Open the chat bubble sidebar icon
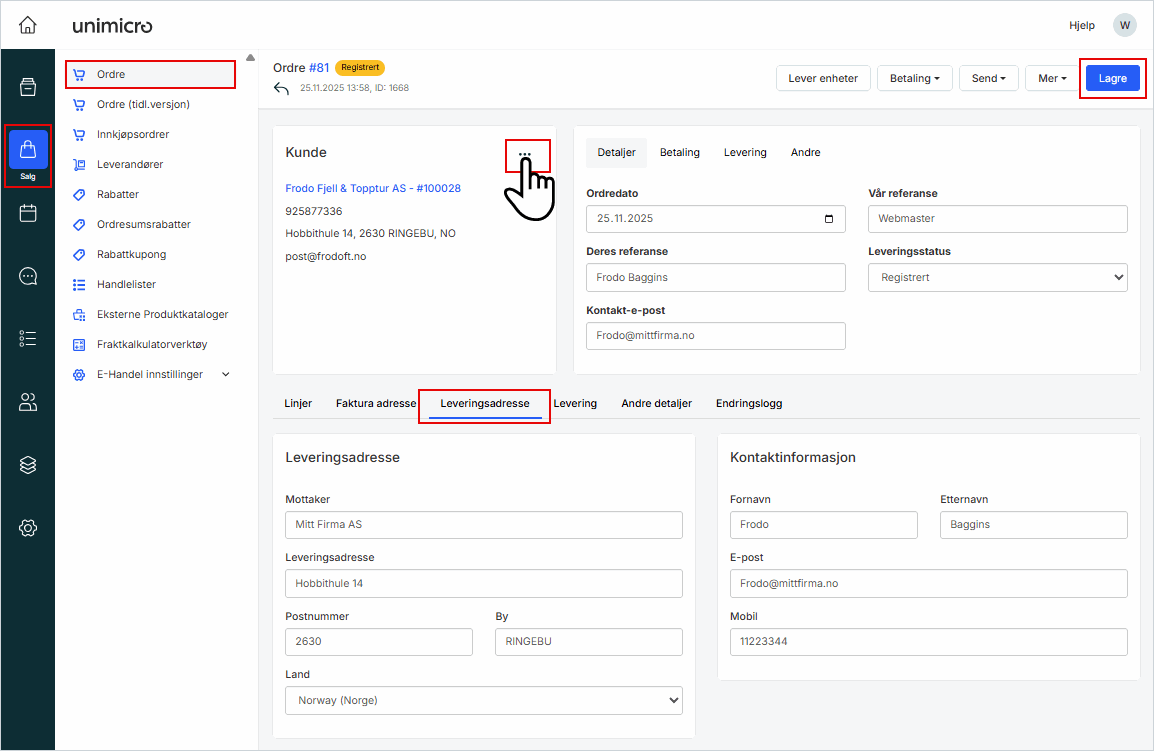Viewport: 1154px width, 751px height. click(28, 276)
